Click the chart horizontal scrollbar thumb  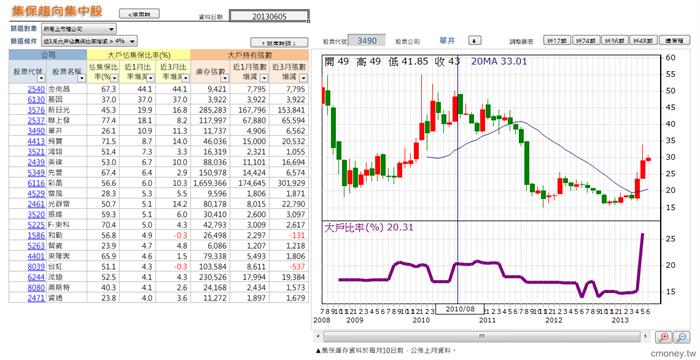point(481,336)
